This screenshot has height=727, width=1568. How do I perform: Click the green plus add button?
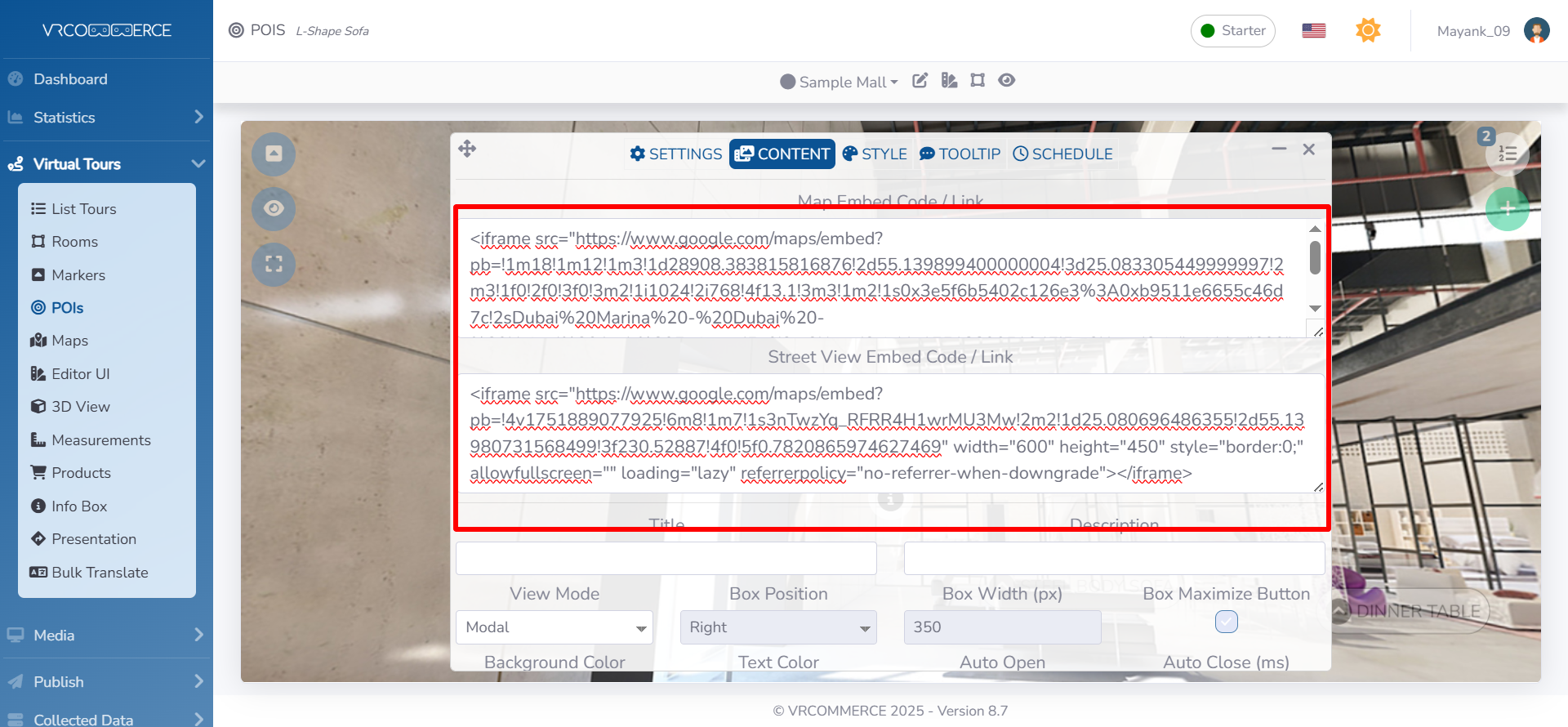click(x=1507, y=209)
